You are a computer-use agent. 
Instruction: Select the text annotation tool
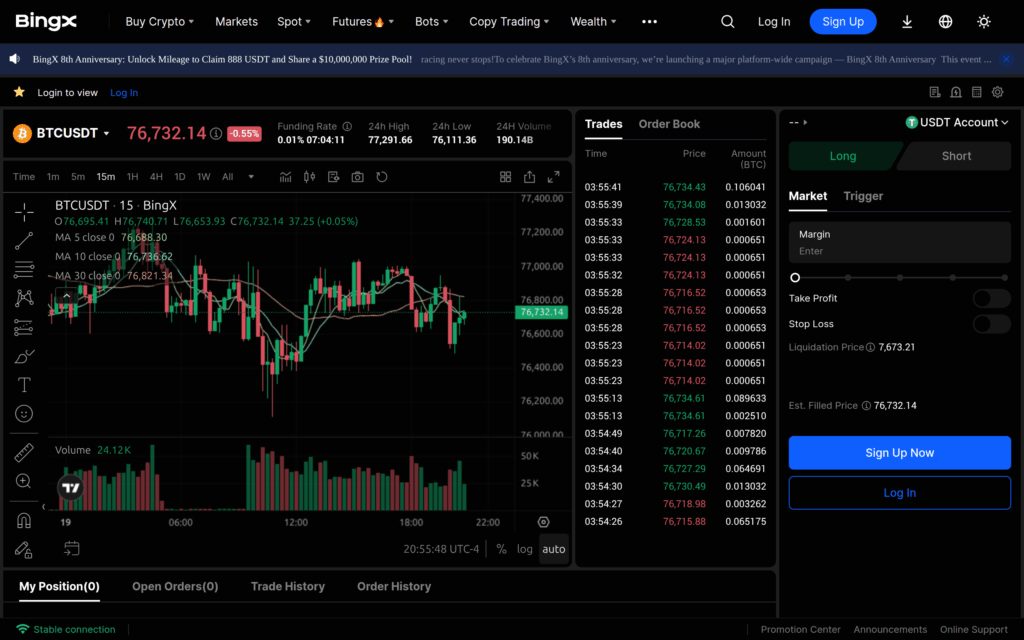pos(24,385)
